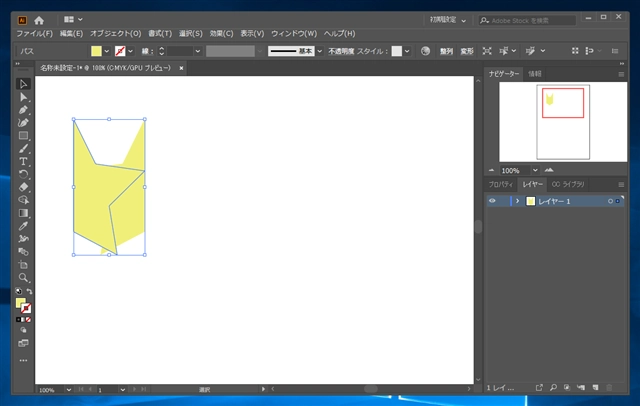
Task: Toggle visibility eye of レイヤー 1
Action: click(492, 201)
